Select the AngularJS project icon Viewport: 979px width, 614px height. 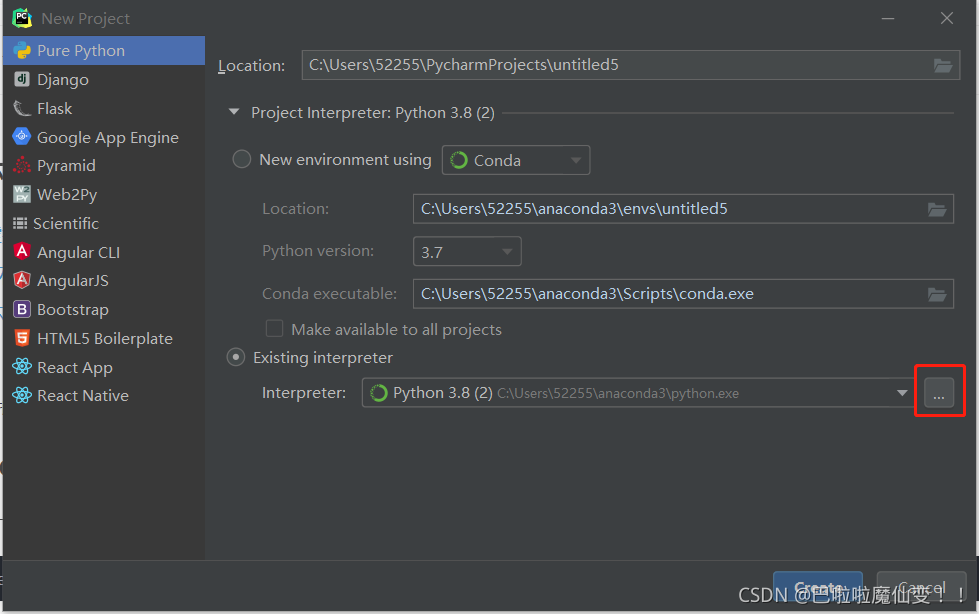(22, 280)
